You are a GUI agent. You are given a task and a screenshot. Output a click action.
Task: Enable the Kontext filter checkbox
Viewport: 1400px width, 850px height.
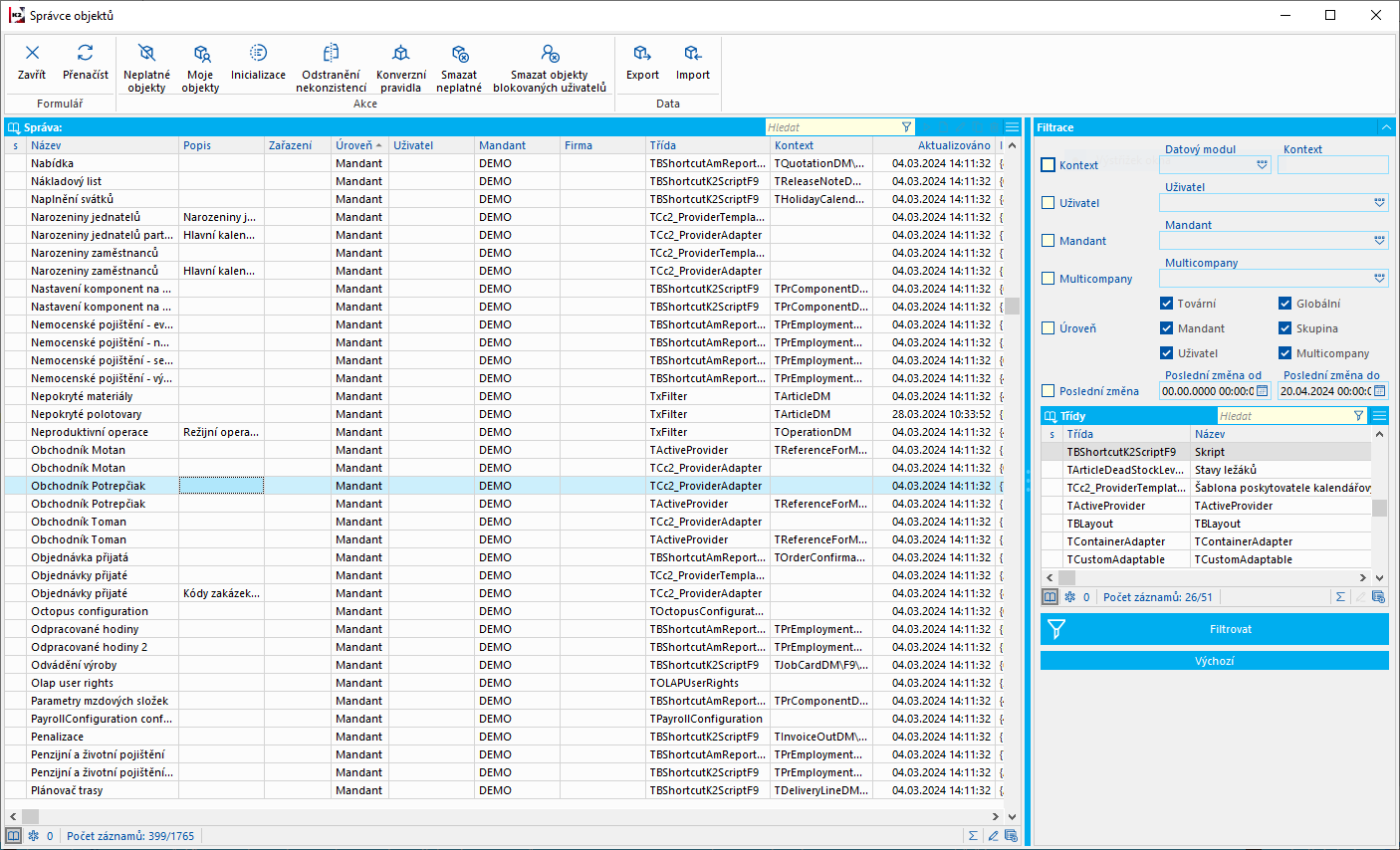[x=1048, y=165]
